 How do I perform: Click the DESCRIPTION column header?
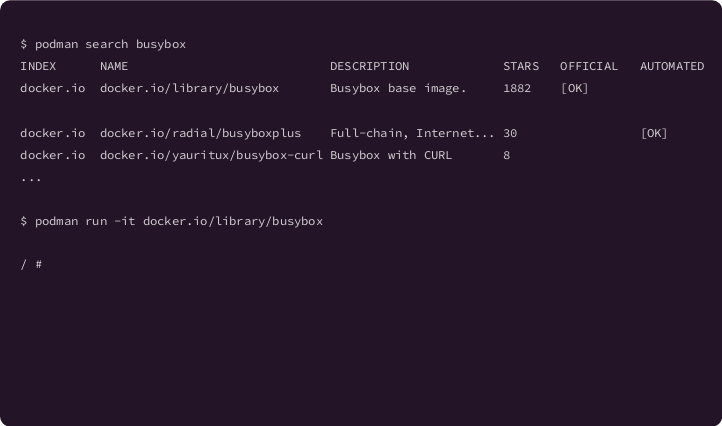(x=369, y=66)
